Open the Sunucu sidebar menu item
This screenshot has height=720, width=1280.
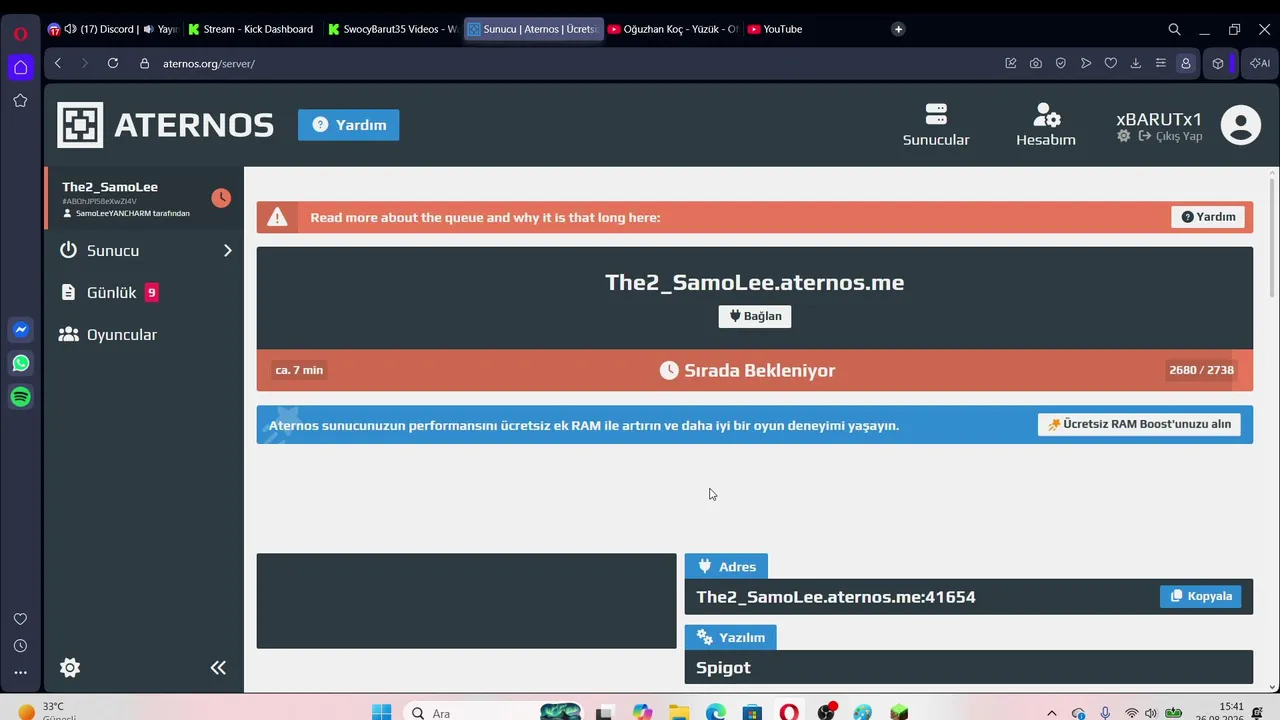144,250
